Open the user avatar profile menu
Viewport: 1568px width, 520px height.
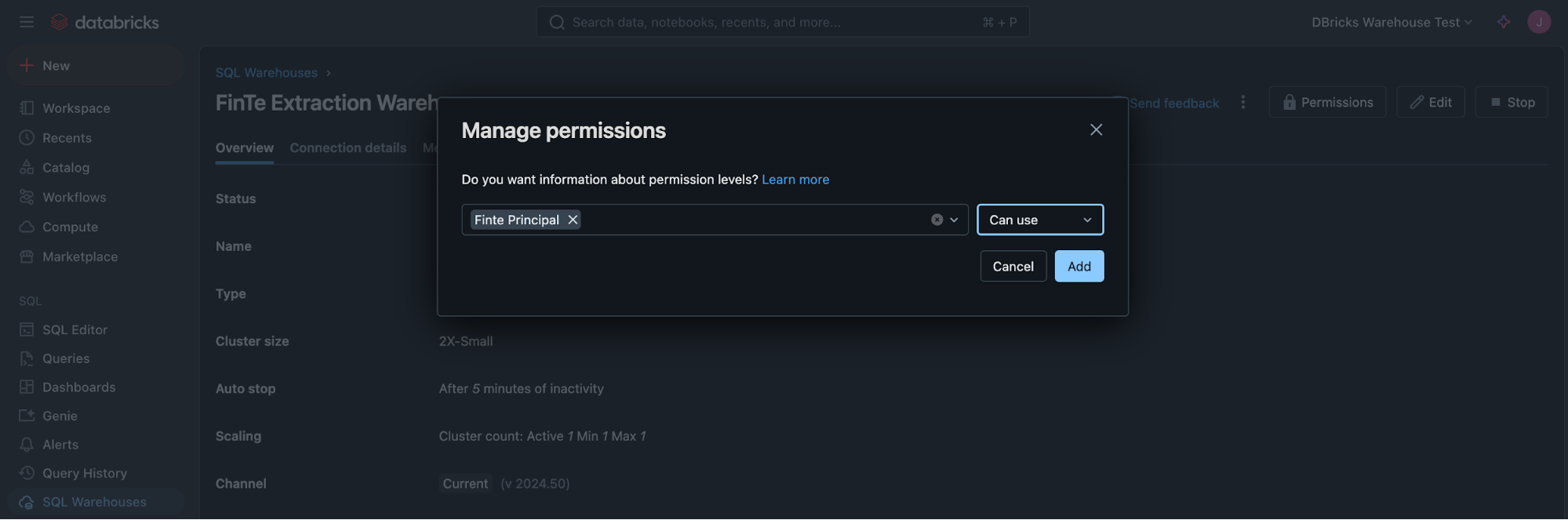click(1539, 22)
